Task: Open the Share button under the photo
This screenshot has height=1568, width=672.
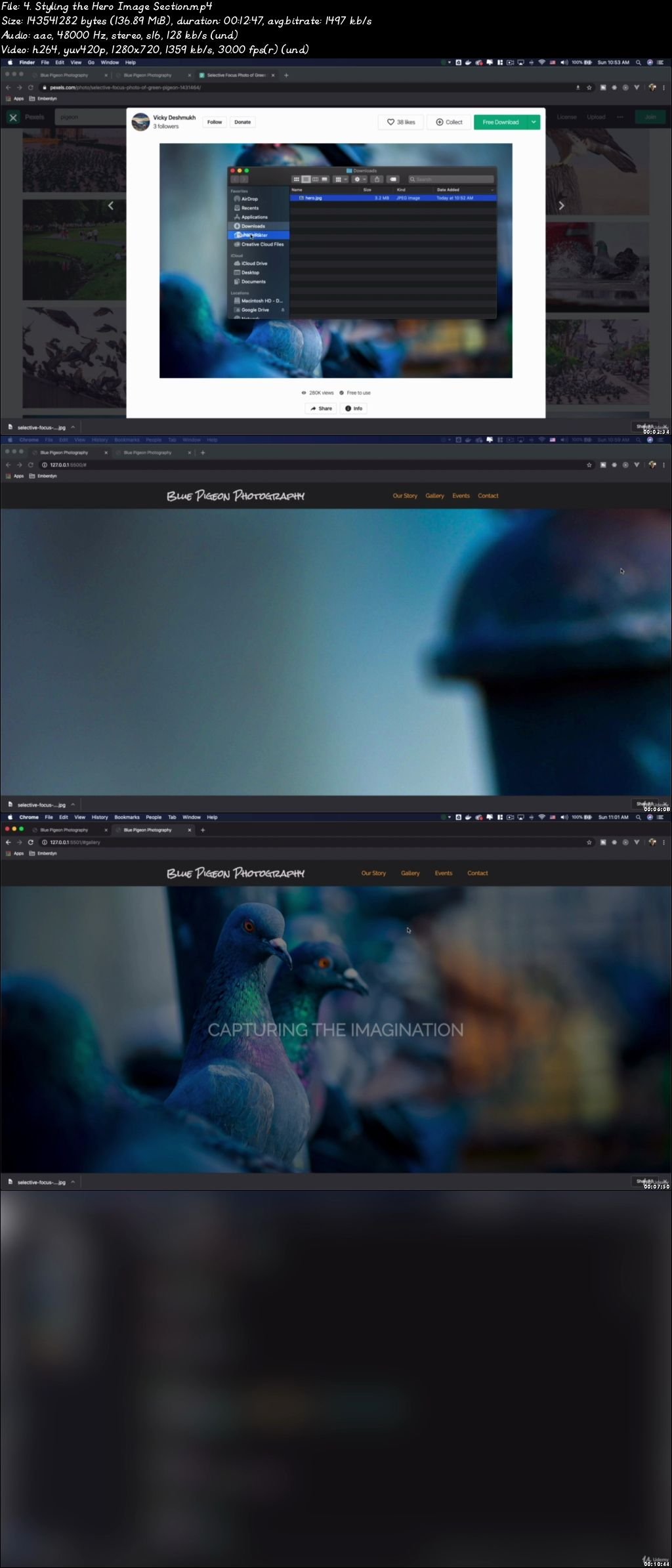Action: coord(322,408)
